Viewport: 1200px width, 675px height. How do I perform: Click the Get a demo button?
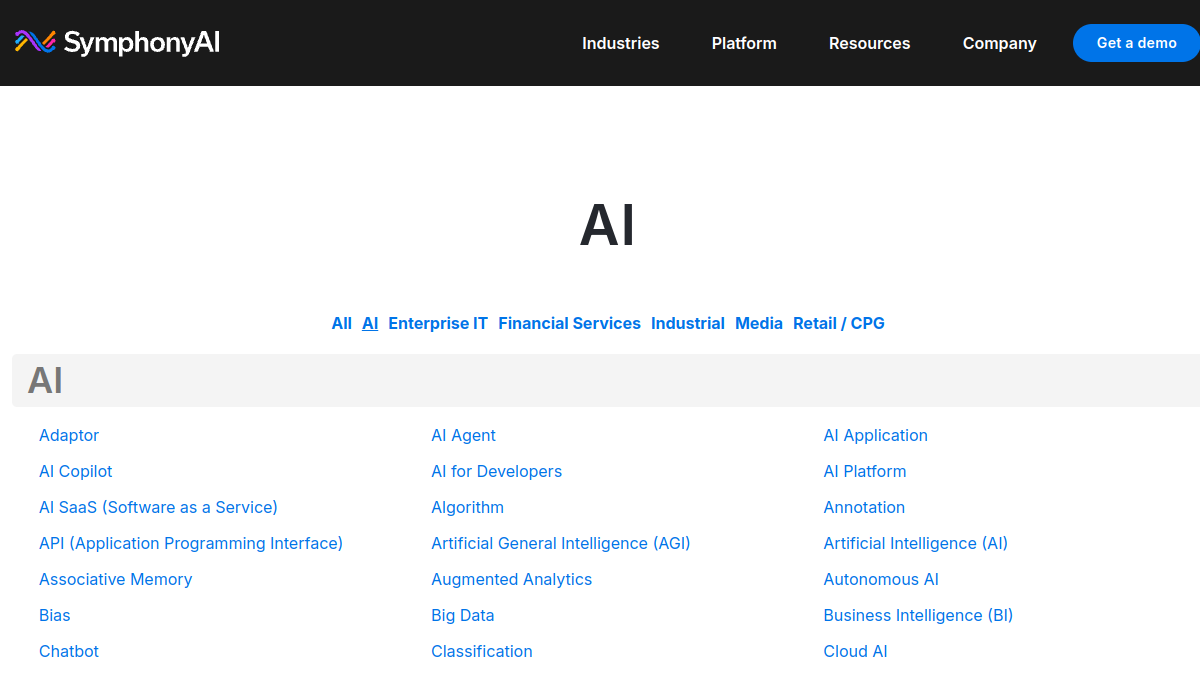tap(1137, 43)
